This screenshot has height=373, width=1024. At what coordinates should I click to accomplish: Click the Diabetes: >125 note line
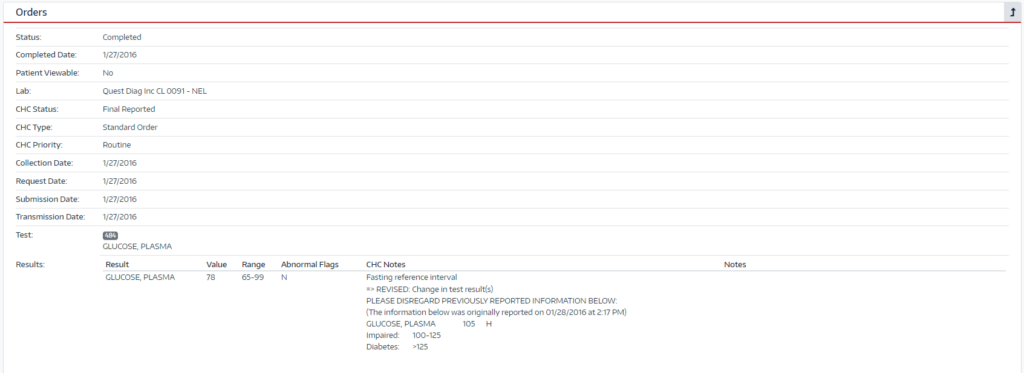coord(397,347)
